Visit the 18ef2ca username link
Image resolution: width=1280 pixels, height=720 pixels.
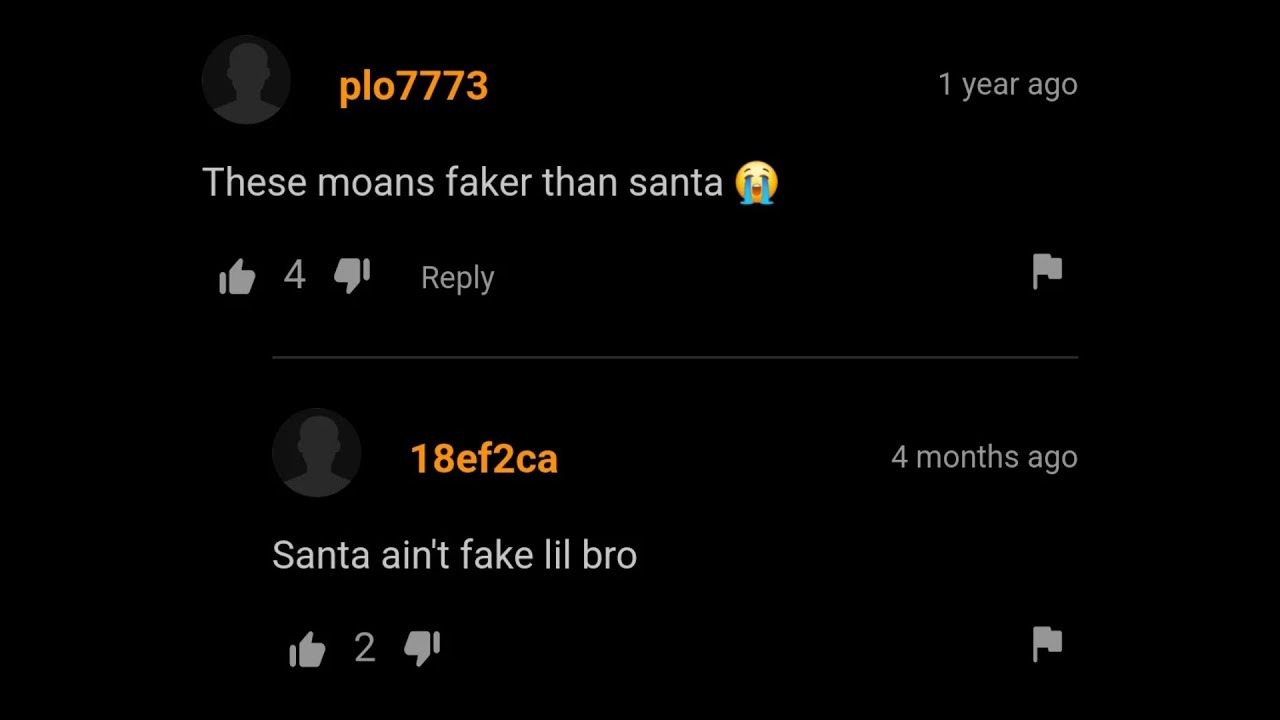(x=484, y=459)
